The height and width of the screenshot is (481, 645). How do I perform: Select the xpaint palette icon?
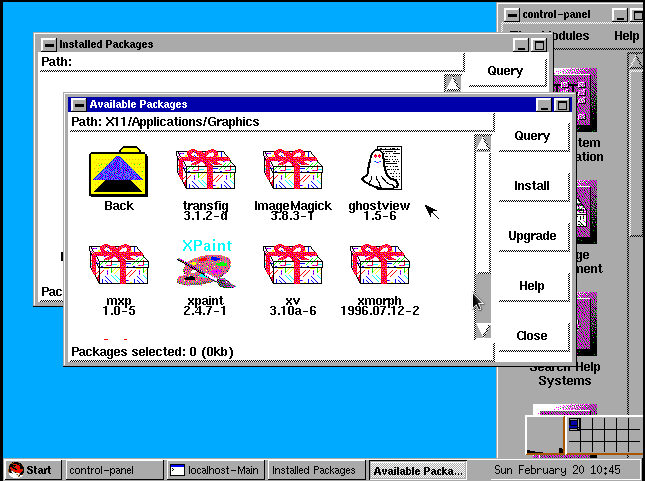point(205,266)
